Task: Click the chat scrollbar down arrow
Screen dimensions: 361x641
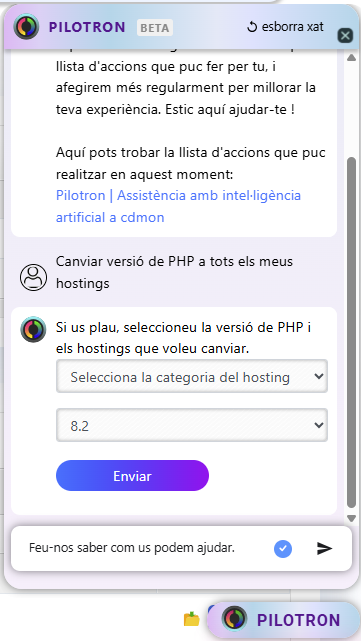Action: tap(351, 518)
